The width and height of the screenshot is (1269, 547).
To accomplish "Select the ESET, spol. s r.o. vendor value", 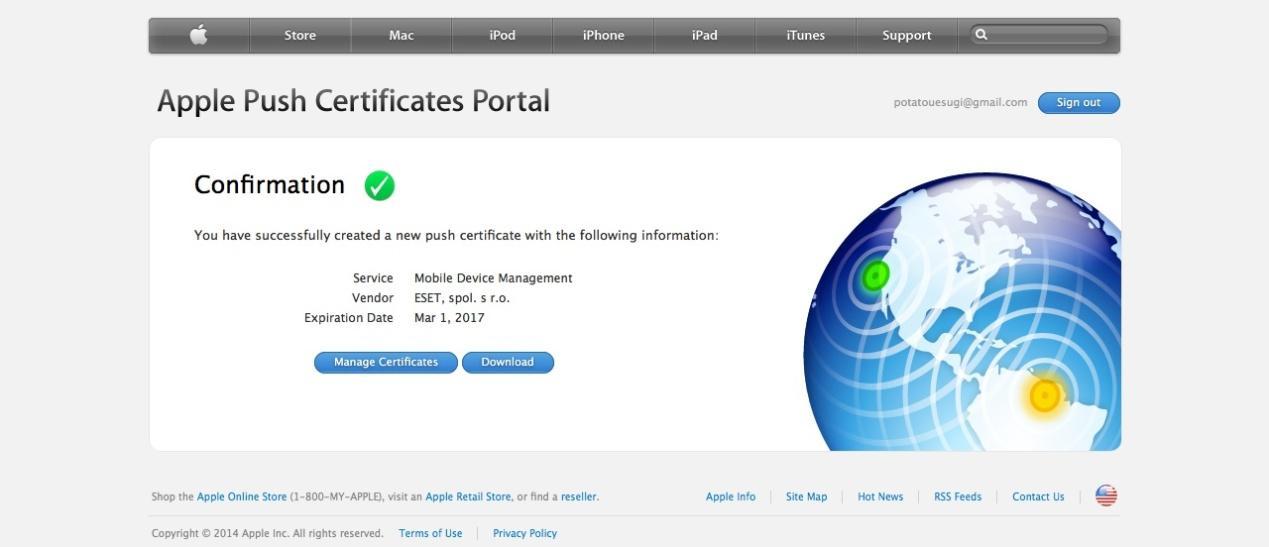I will coord(462,298).
